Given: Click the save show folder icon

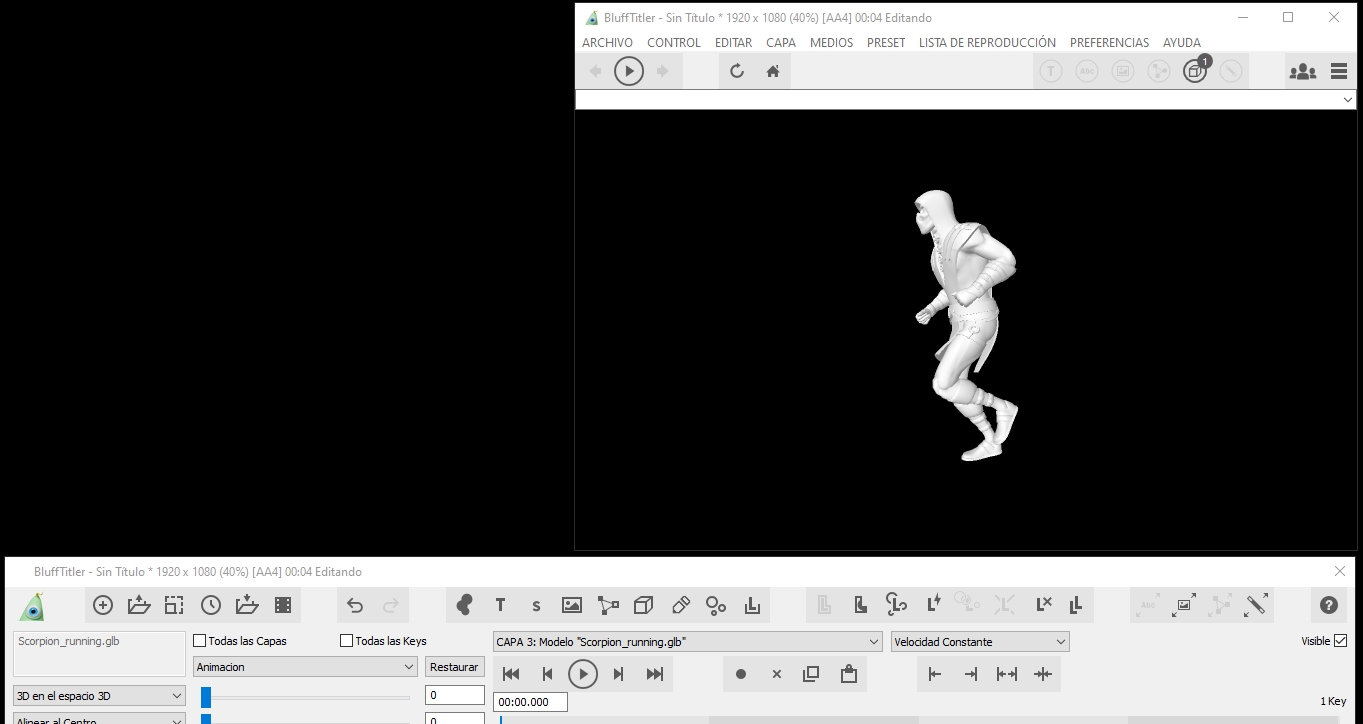Looking at the screenshot, I should (x=247, y=605).
